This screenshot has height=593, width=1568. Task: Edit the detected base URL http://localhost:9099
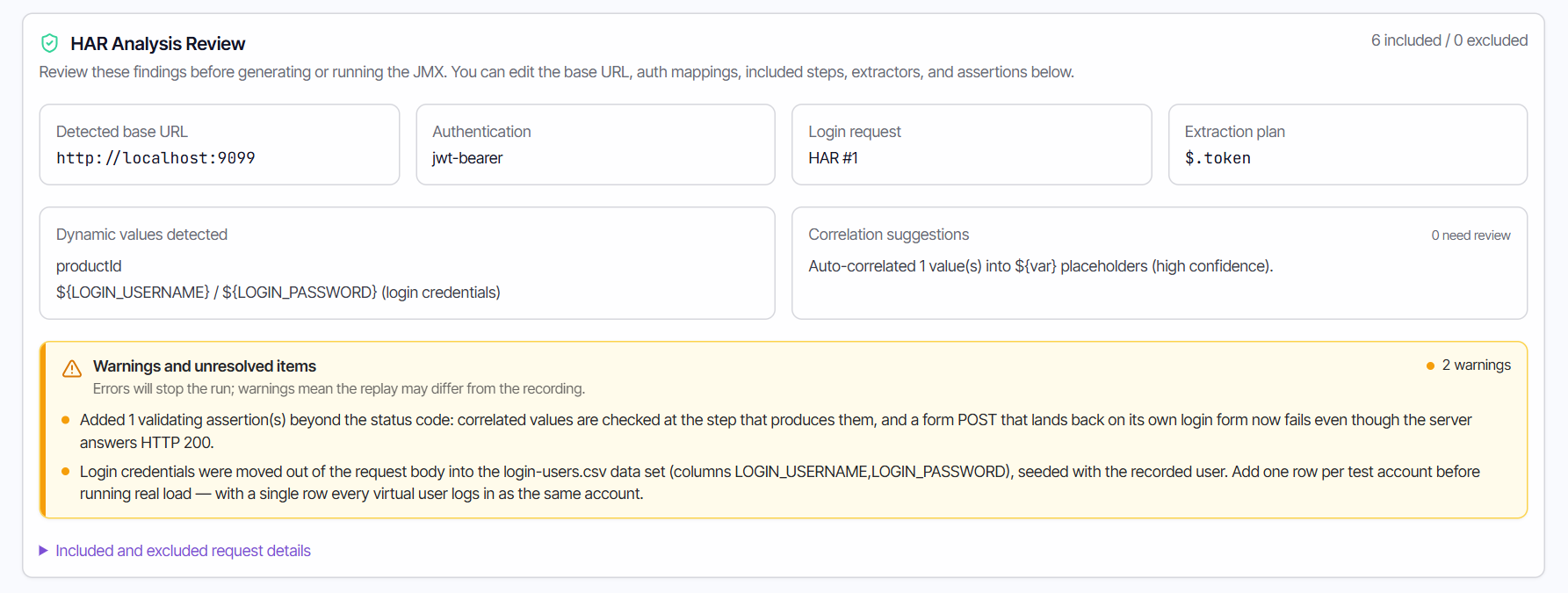(x=155, y=158)
